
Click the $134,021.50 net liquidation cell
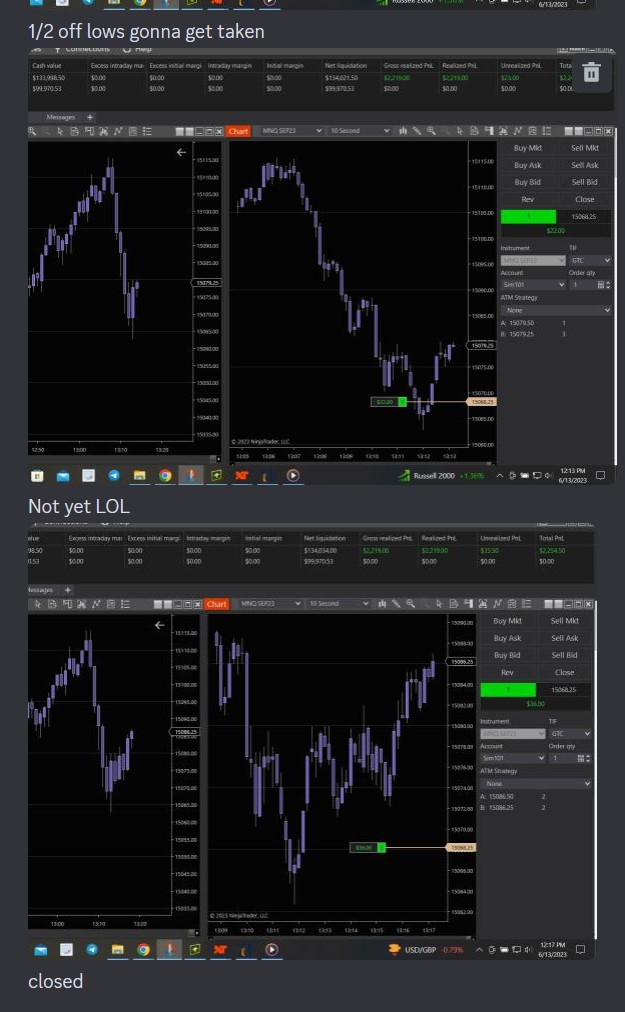tap(342, 77)
